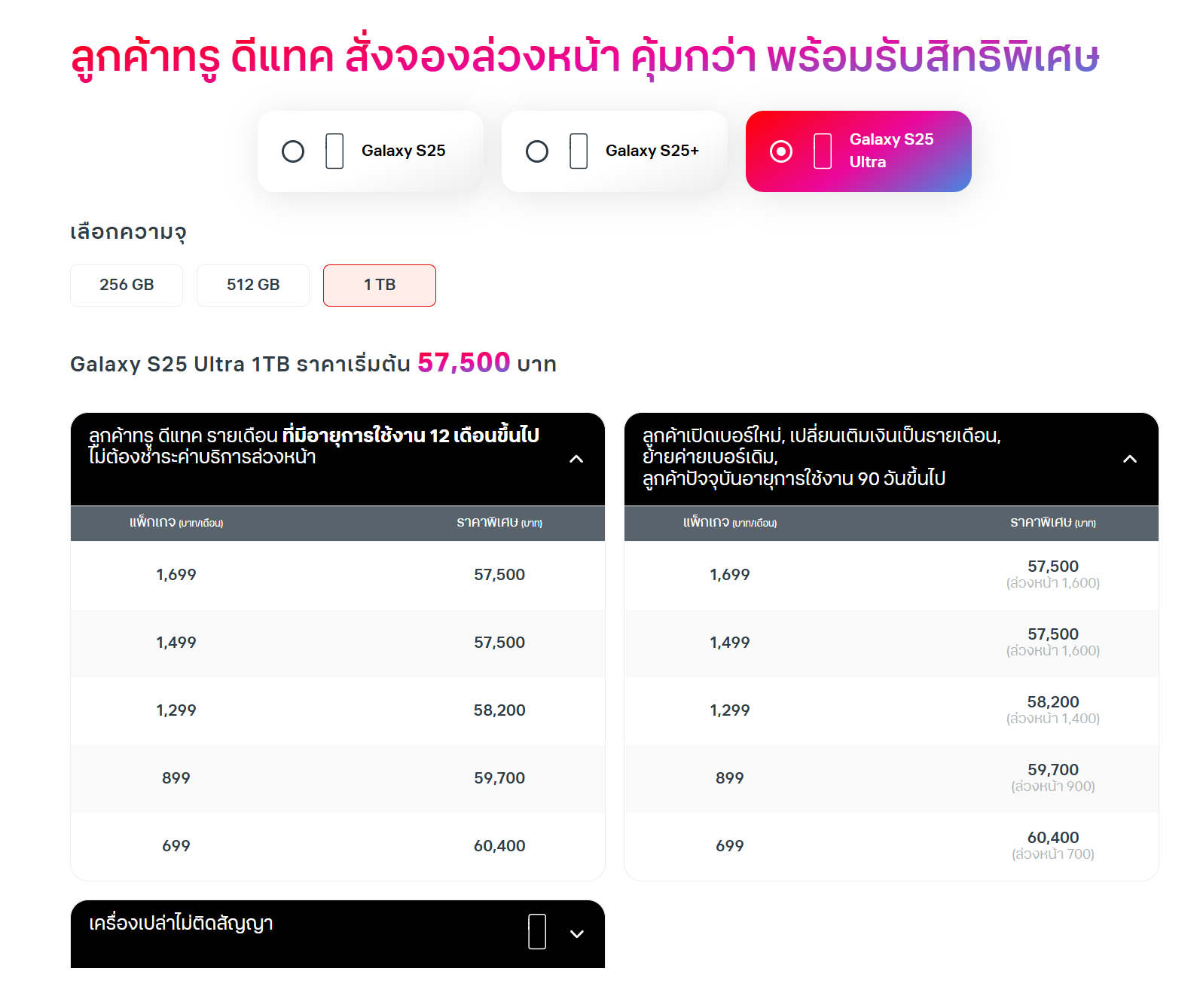
Task: Click the Galaxy S25 Ultra model label
Action: click(891, 151)
